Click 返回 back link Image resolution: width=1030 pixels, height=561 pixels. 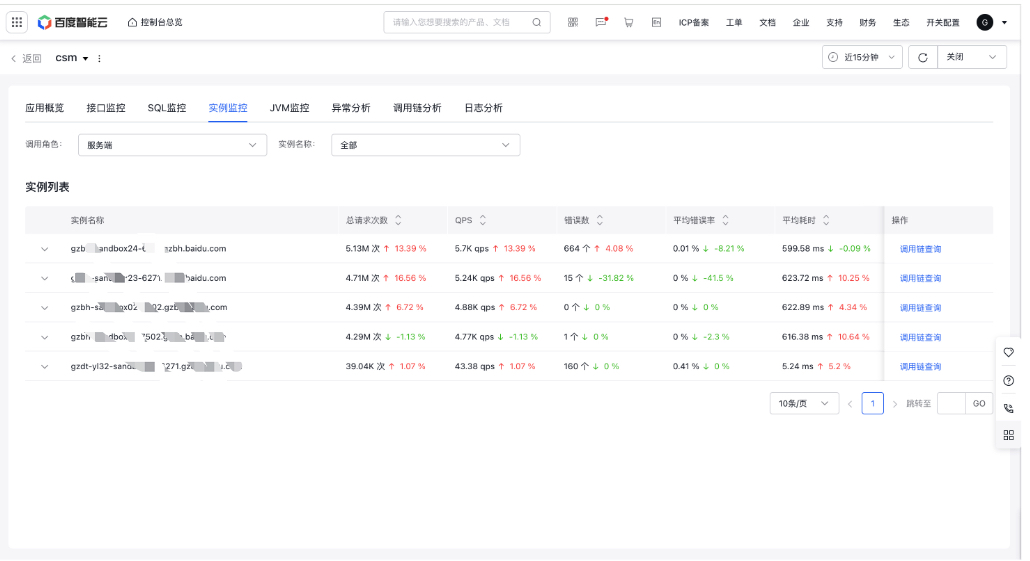tap(26, 58)
